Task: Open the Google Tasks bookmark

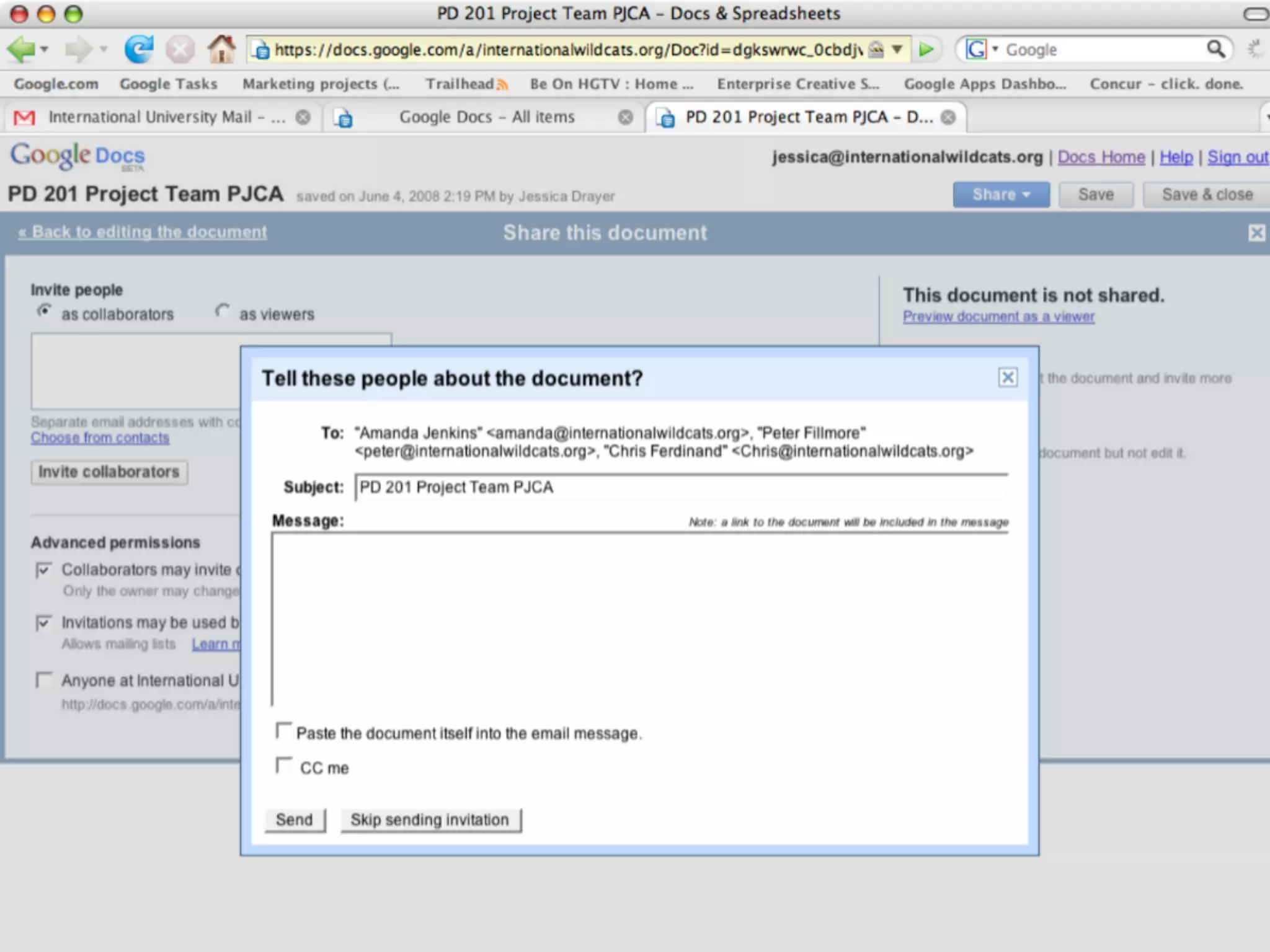Action: coord(169,84)
